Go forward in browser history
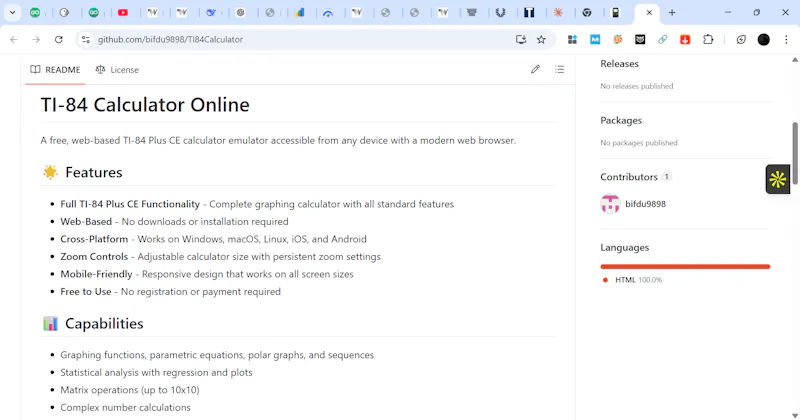Image resolution: width=800 pixels, height=420 pixels. tap(36, 39)
